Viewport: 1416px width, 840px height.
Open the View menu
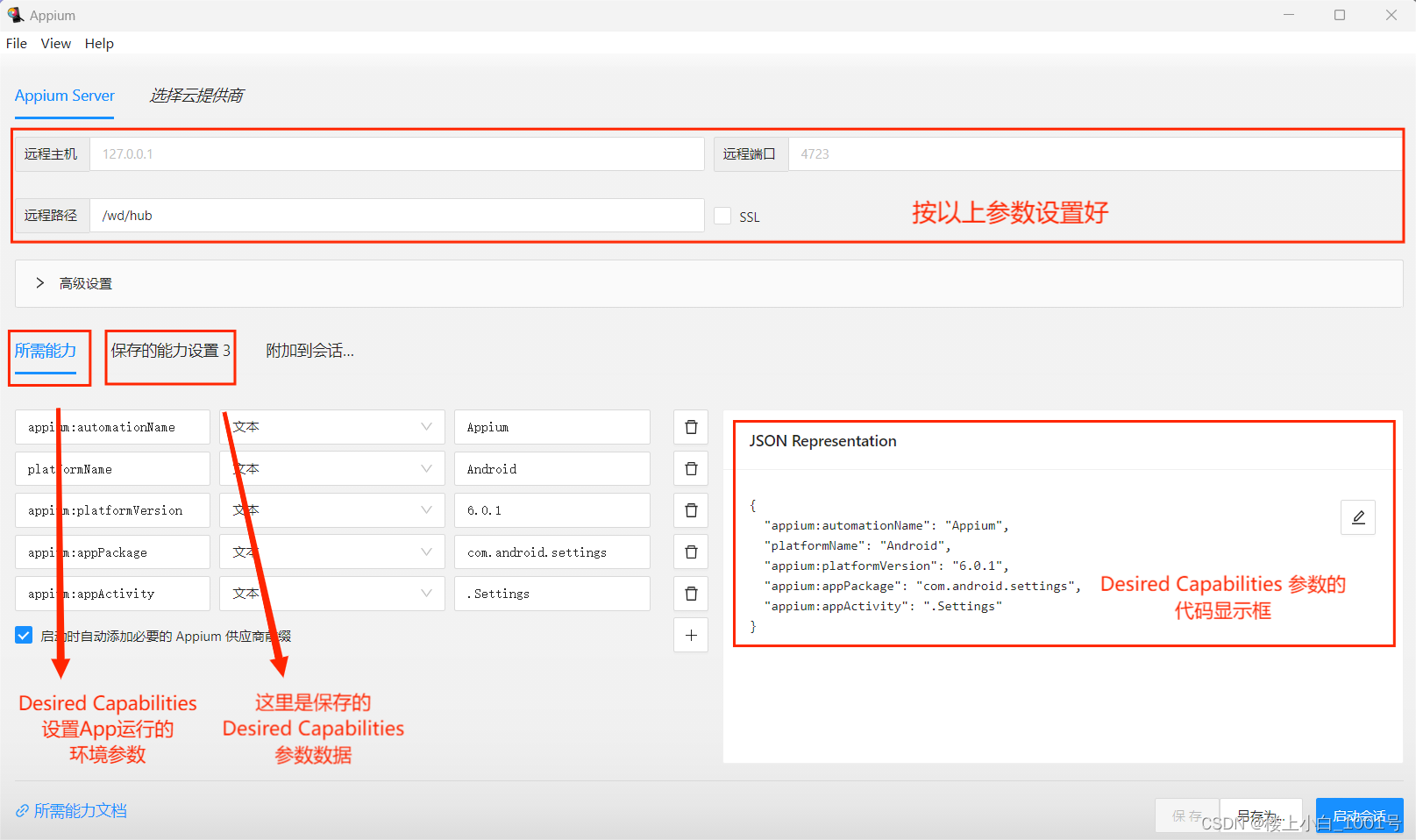[x=56, y=44]
